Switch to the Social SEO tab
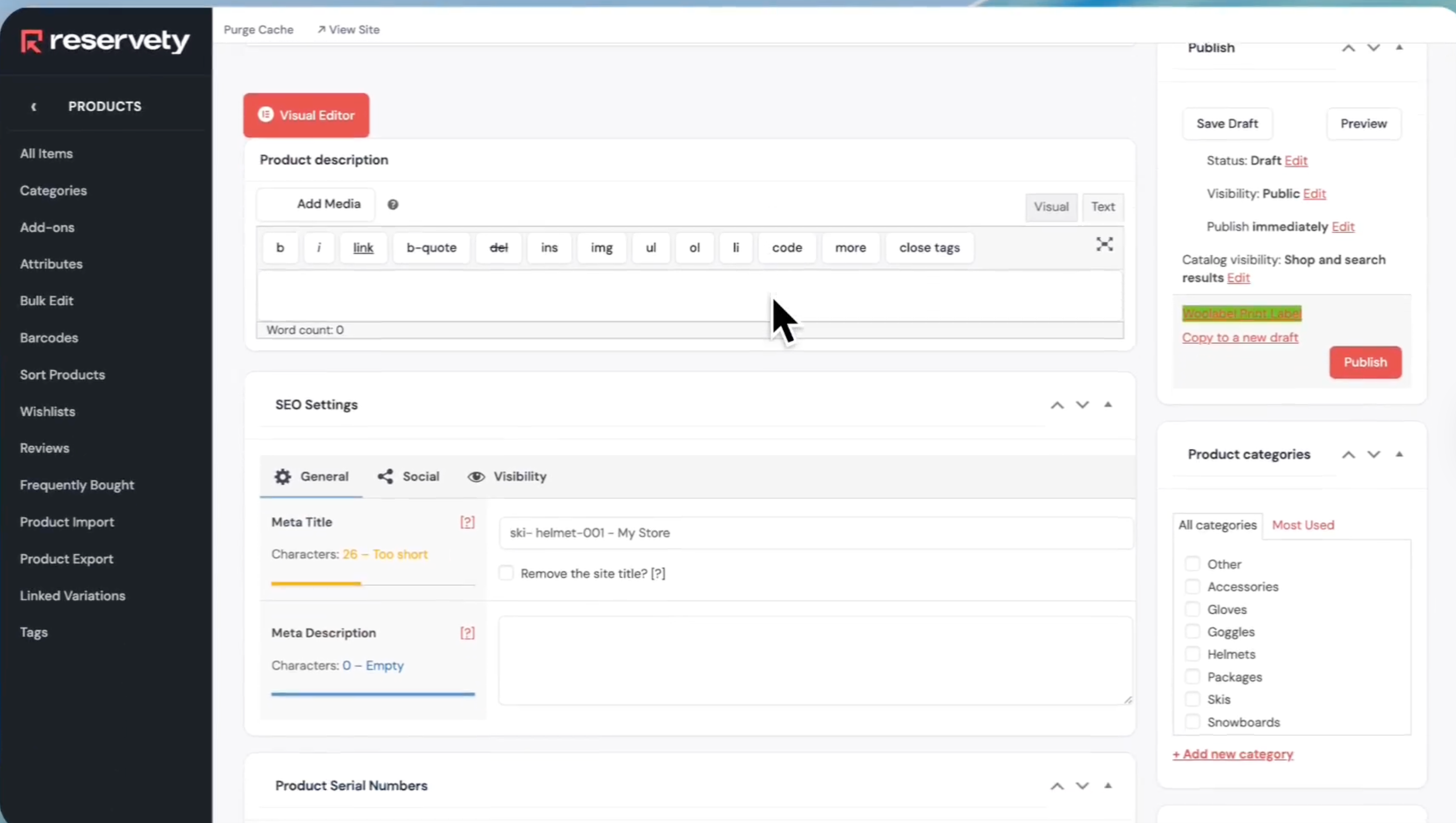This screenshot has width=1456, height=823. (409, 476)
